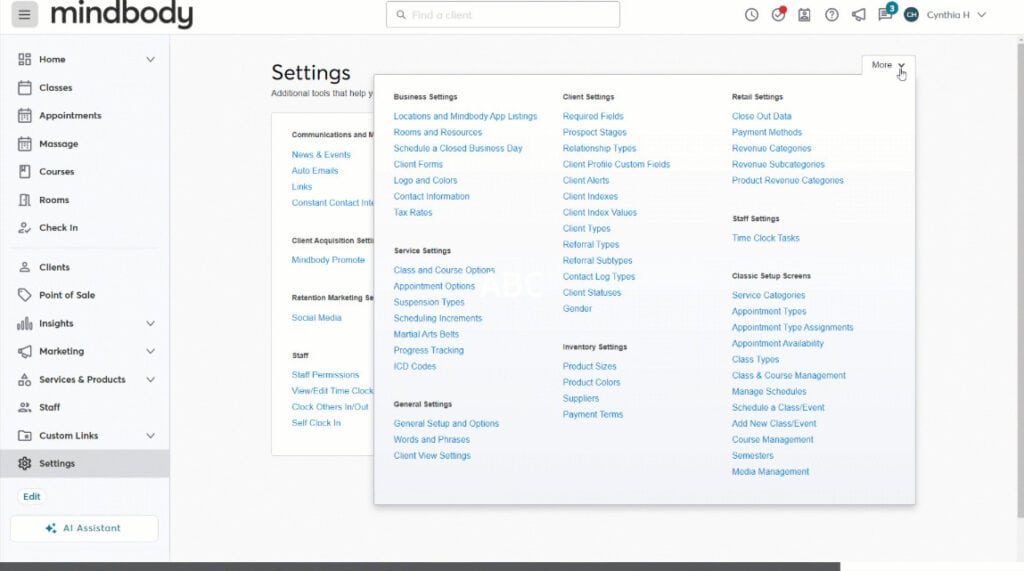Click the Clients person icon
1024x571 pixels.
[25, 267]
